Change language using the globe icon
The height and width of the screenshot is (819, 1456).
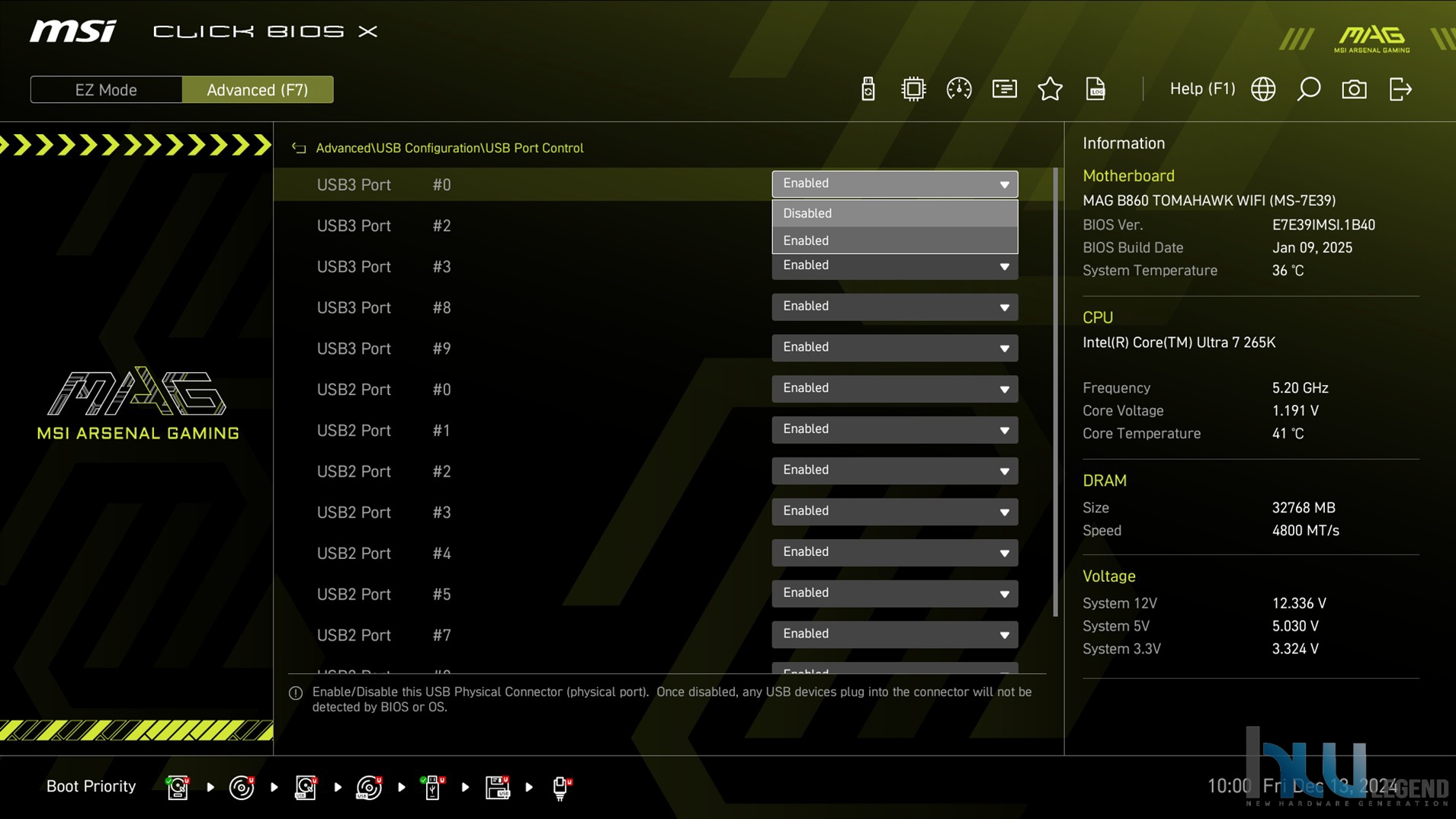pos(1263,89)
